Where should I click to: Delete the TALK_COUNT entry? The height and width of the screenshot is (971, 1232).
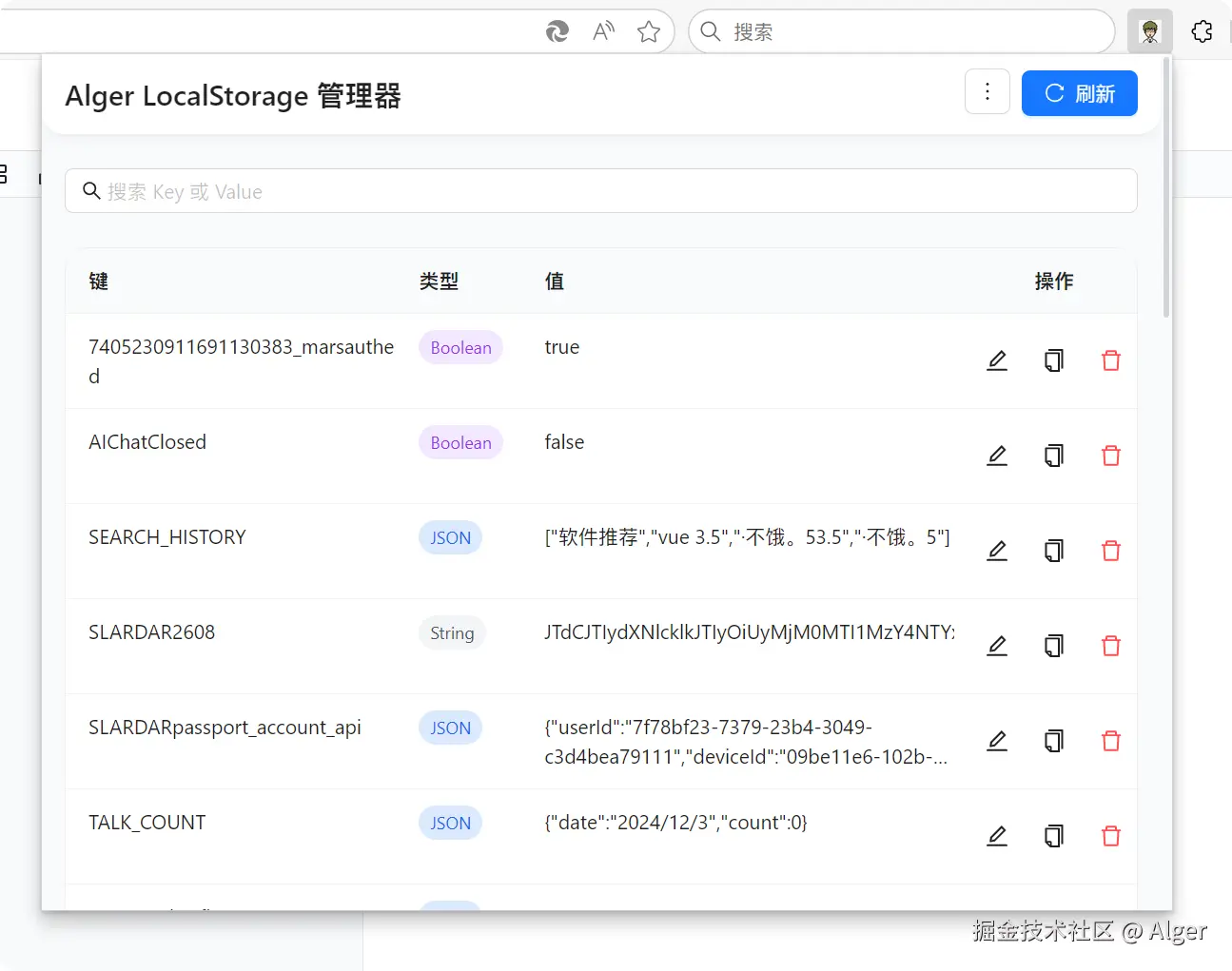pos(1111,836)
